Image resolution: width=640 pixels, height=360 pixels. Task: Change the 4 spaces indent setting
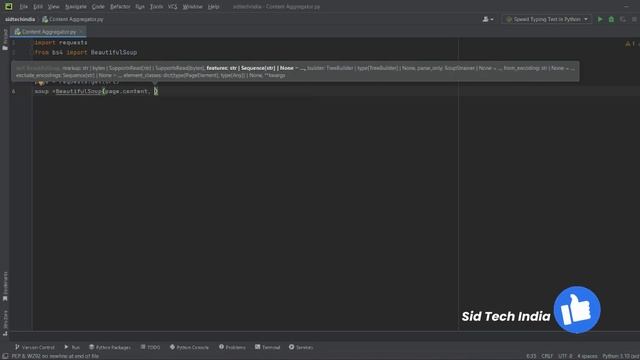click(587, 356)
